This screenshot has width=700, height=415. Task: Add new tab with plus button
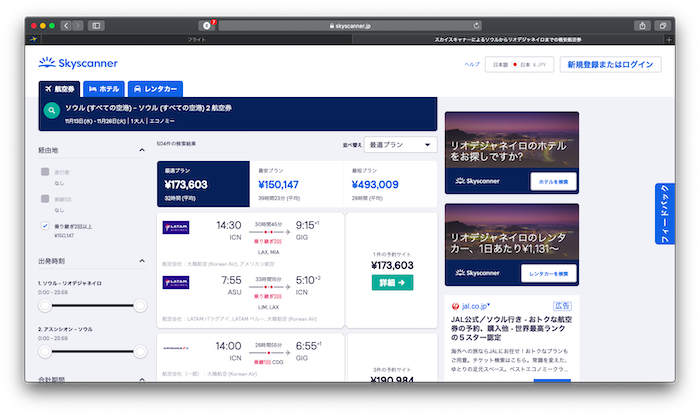(669, 40)
